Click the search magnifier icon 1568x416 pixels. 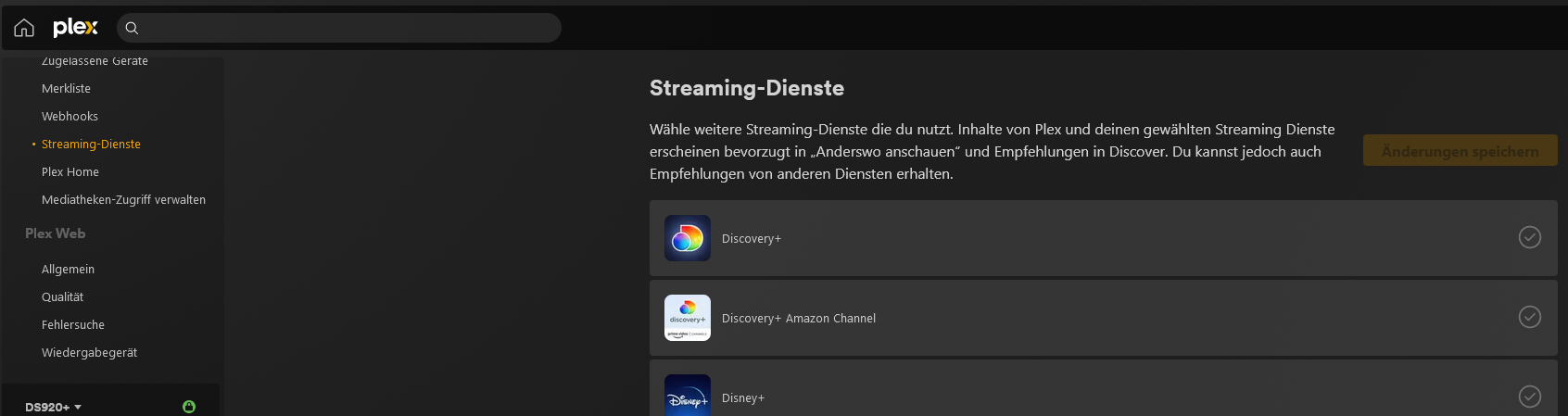132,28
